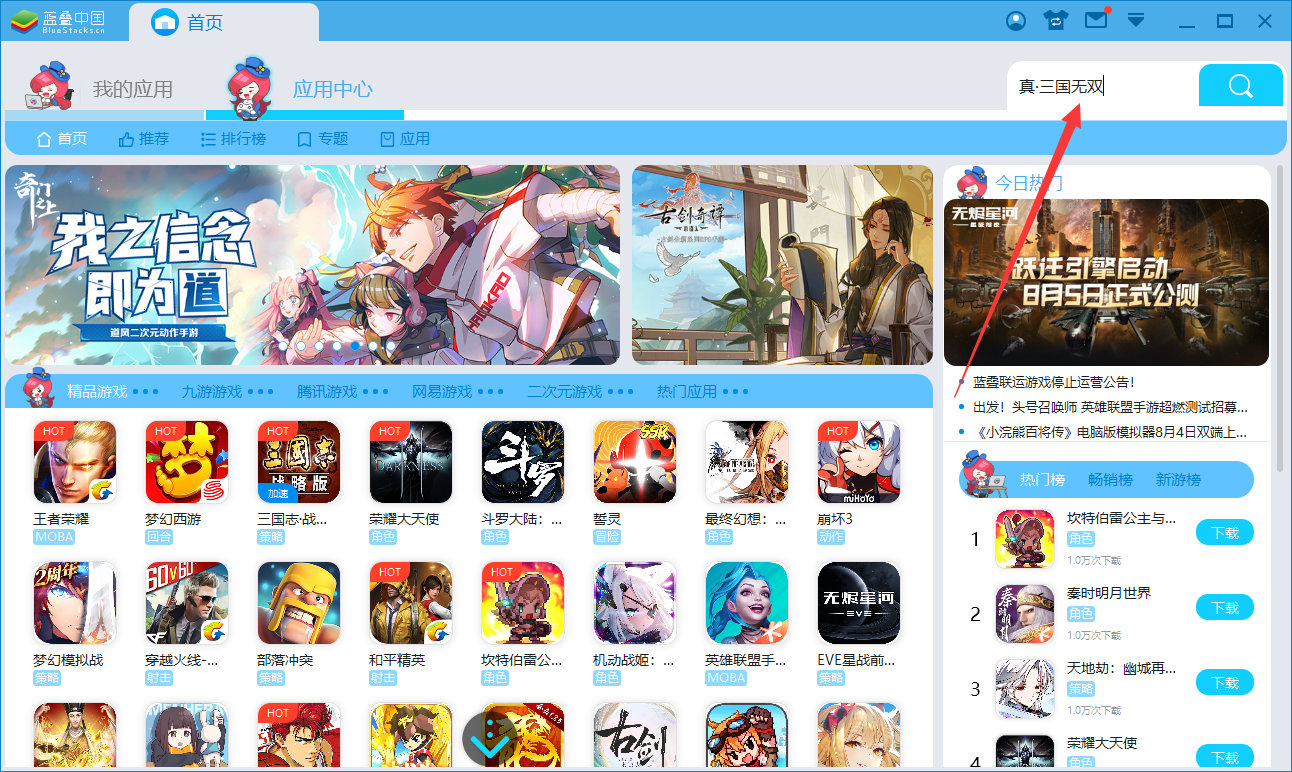This screenshot has width=1292, height=772.
Task: Open the 王者荣耀 game icon
Action: (75, 462)
